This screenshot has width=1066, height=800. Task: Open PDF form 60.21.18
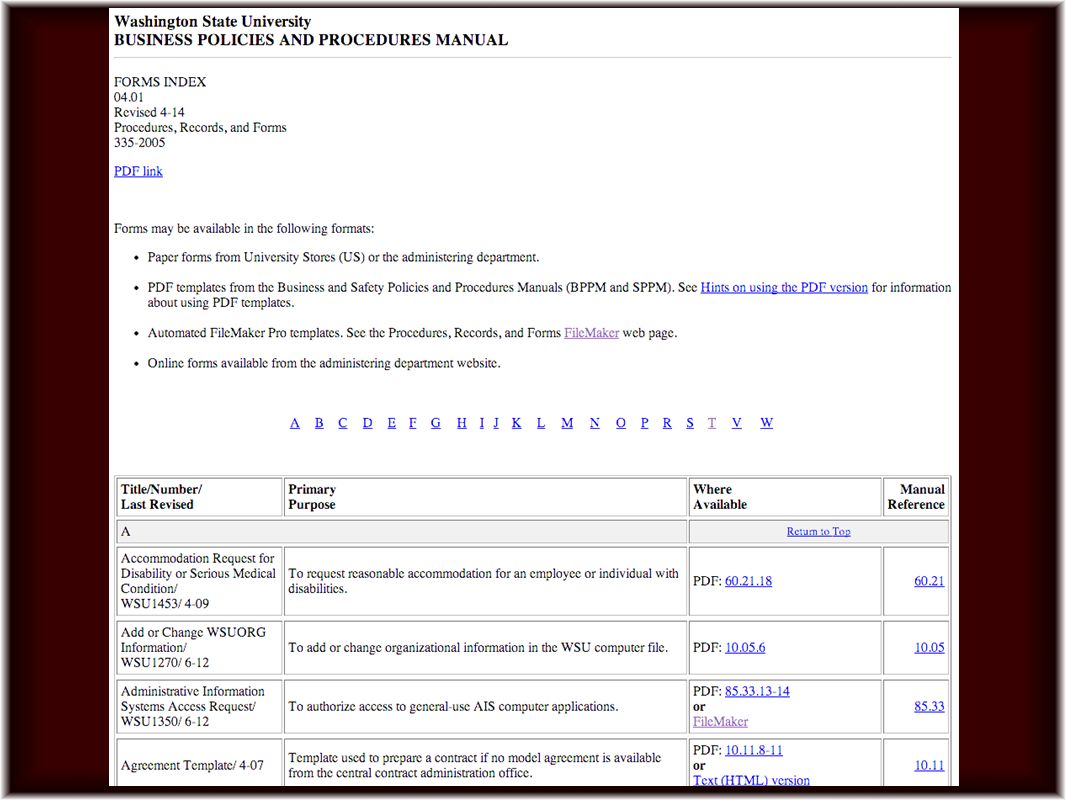(x=749, y=581)
